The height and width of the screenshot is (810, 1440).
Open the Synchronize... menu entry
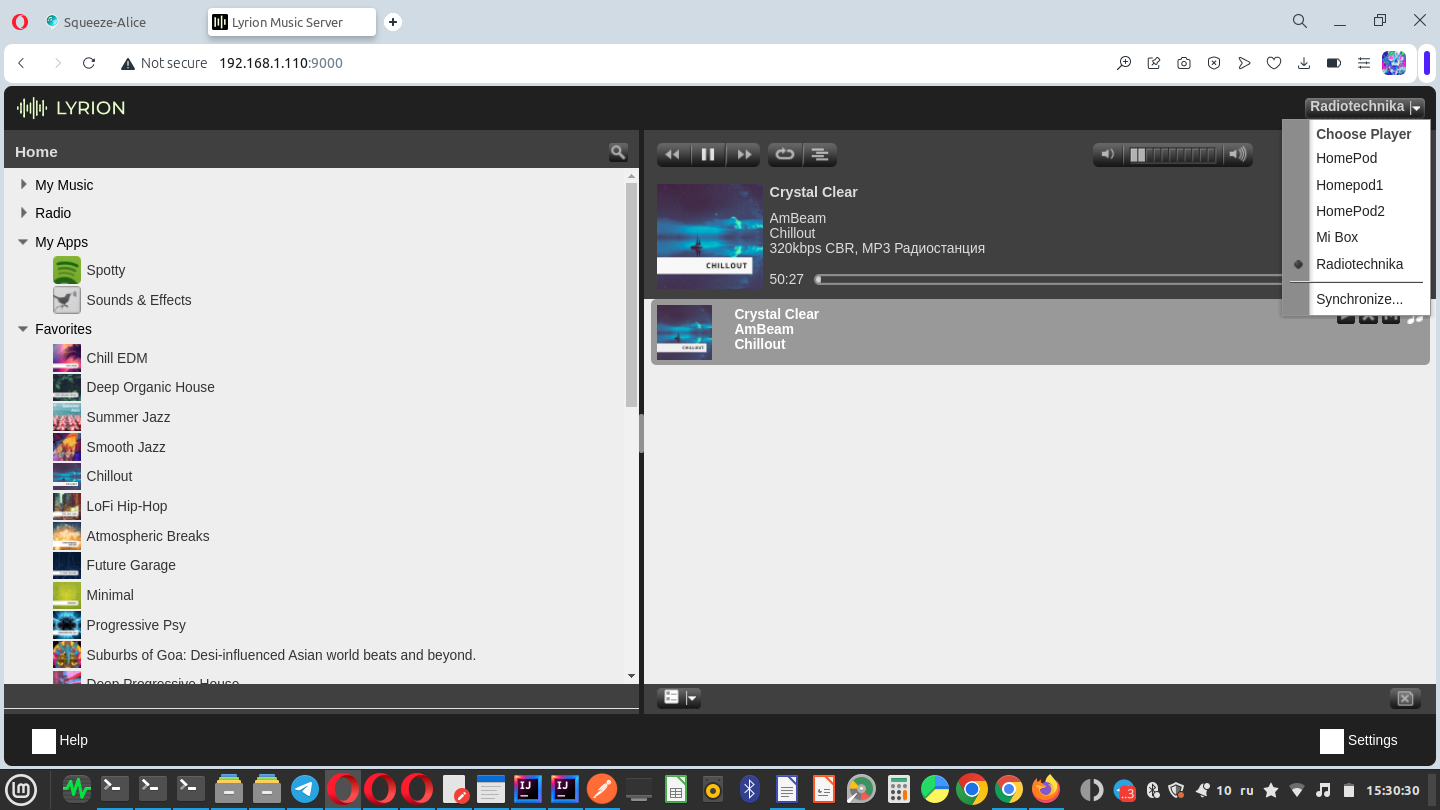[1359, 299]
